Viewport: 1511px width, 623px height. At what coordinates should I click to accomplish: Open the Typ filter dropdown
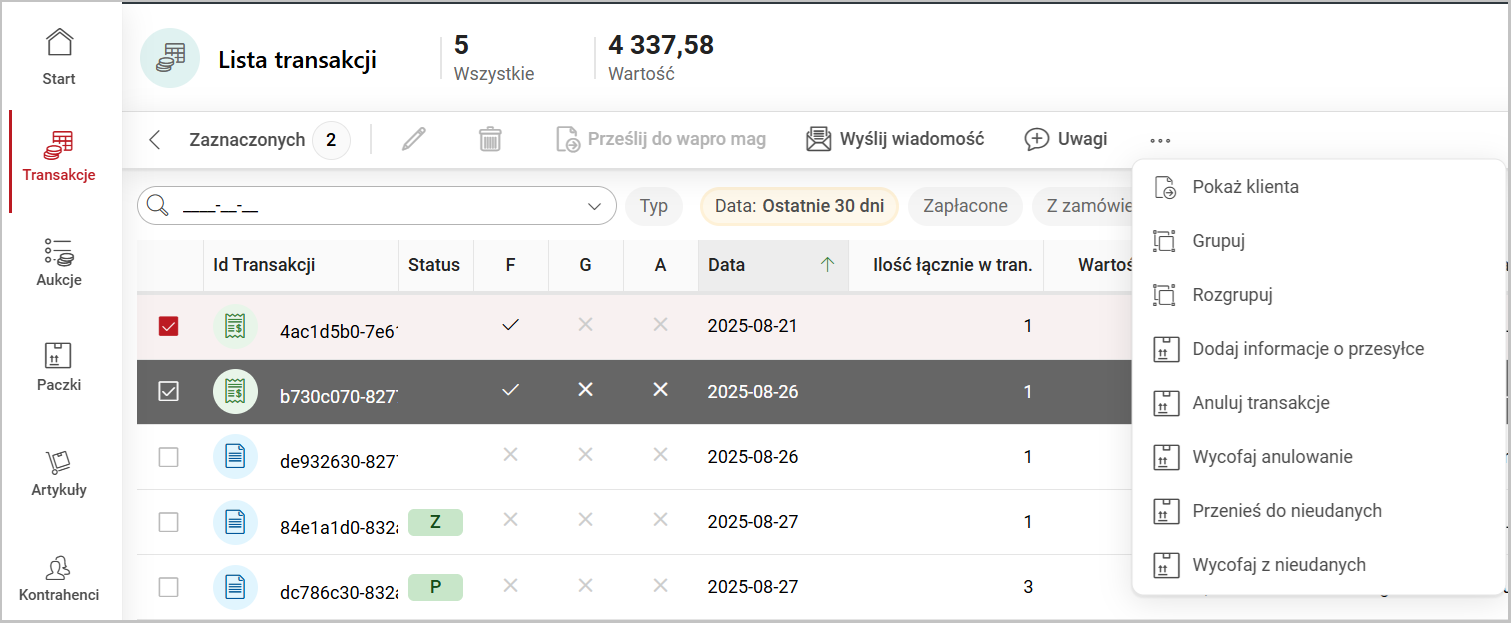(x=653, y=206)
